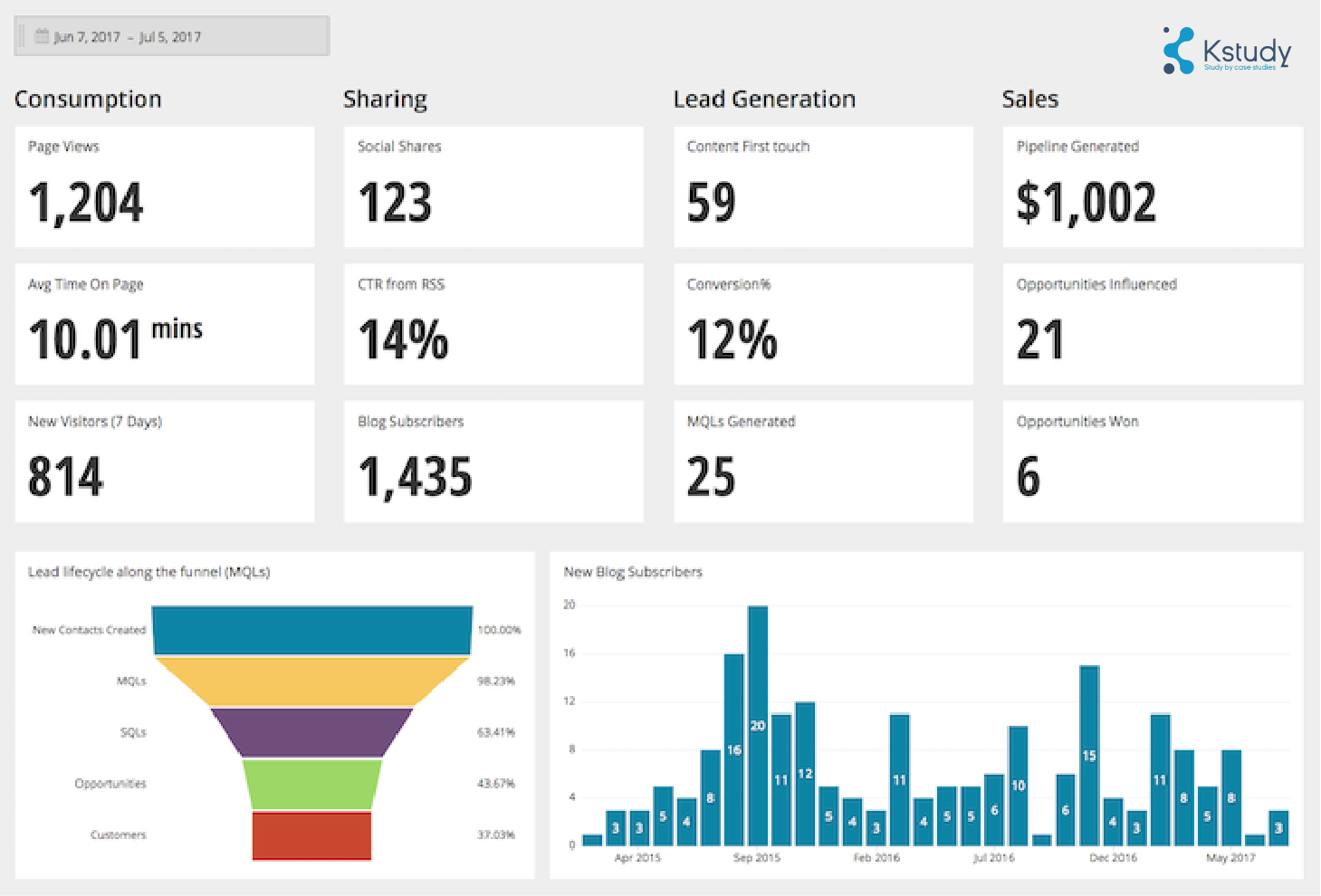Screen dimensions: 1321x896
Task: Click the Pipeline Generated $1,002 card
Action: tap(1153, 186)
